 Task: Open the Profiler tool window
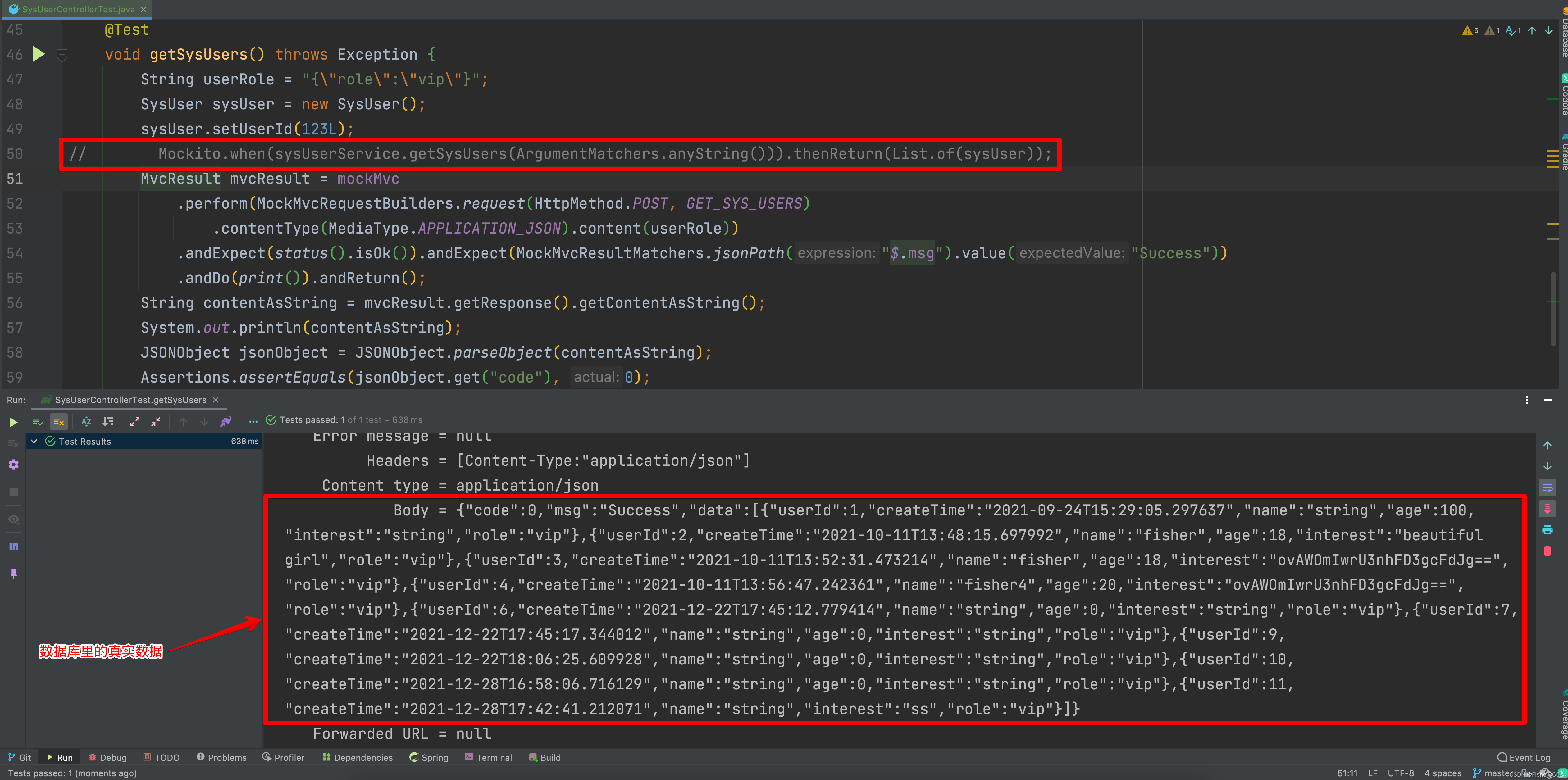pos(284,757)
